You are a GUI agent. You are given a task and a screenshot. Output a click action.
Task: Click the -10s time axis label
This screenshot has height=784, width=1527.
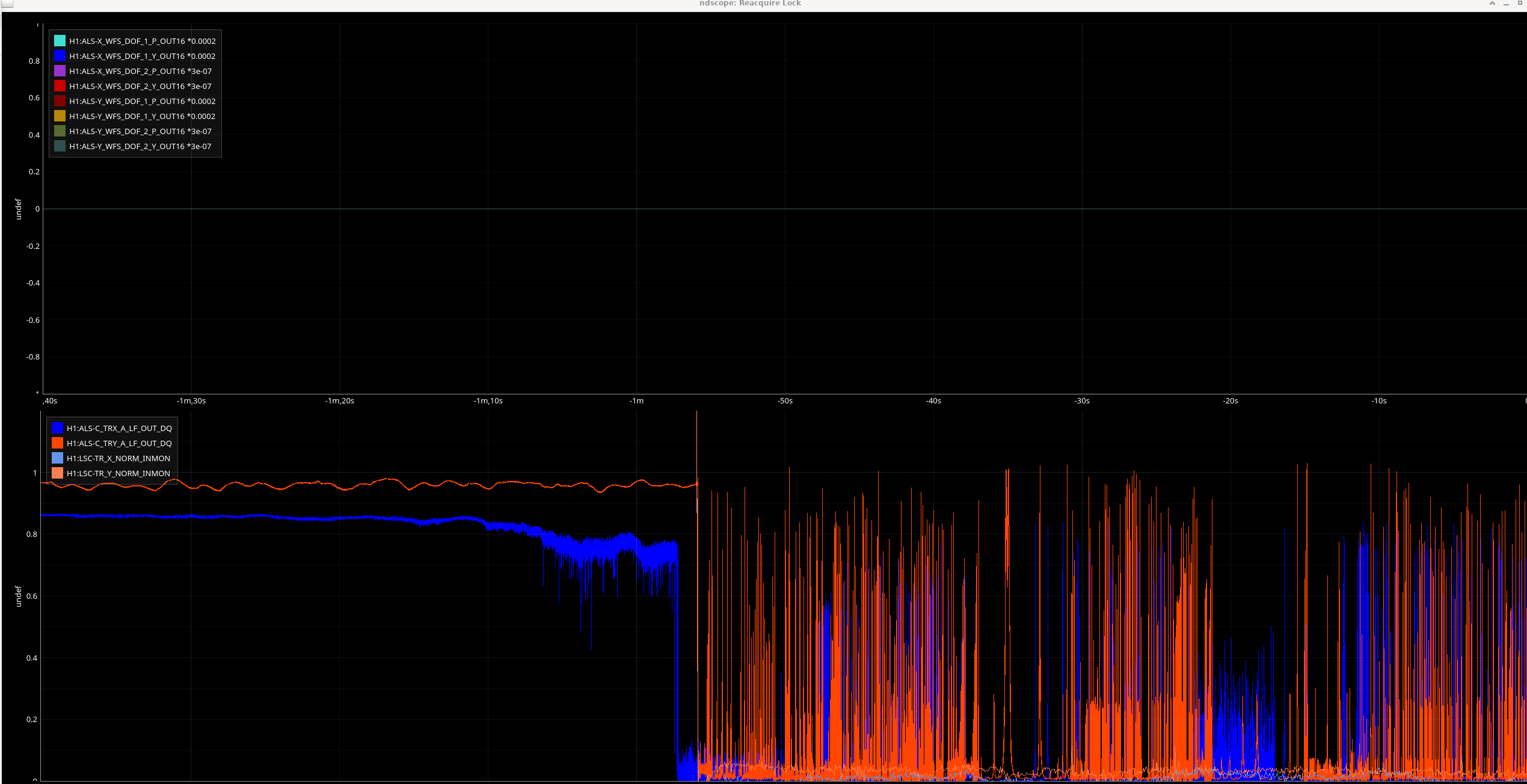click(1379, 400)
